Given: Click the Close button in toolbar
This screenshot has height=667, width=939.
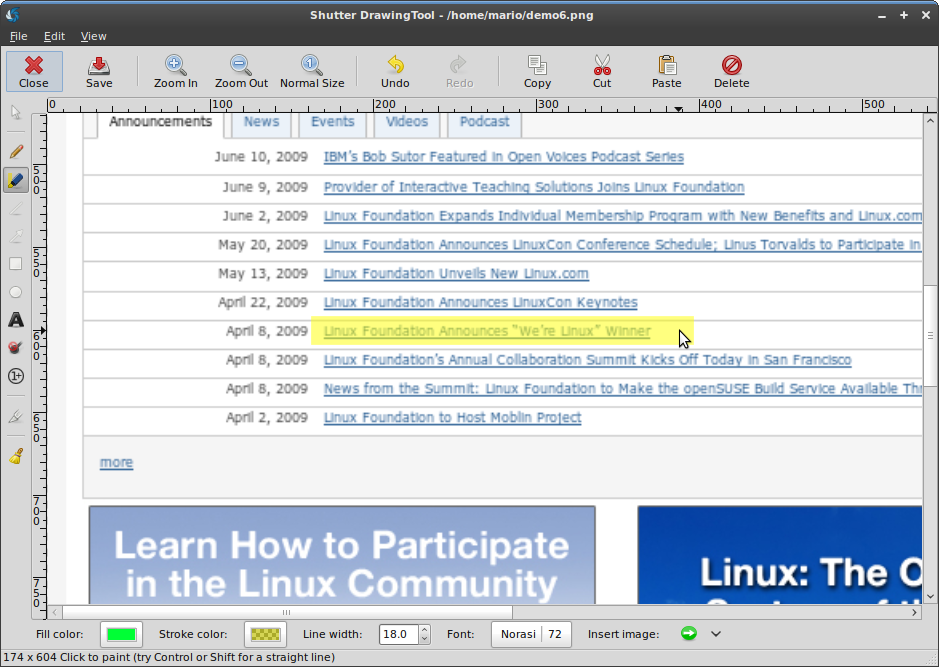Looking at the screenshot, I should click(x=34, y=72).
